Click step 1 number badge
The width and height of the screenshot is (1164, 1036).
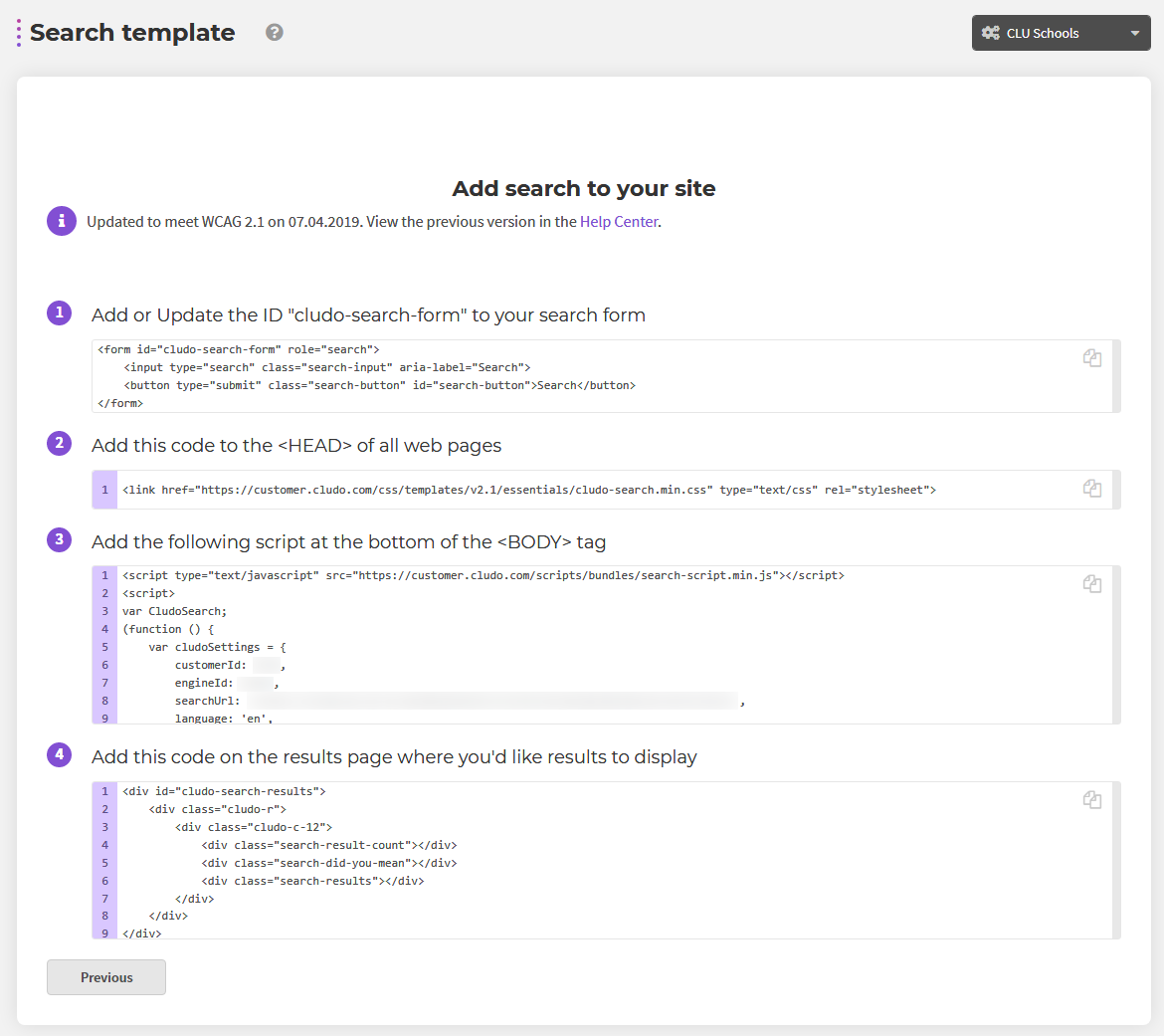pyautogui.click(x=60, y=312)
